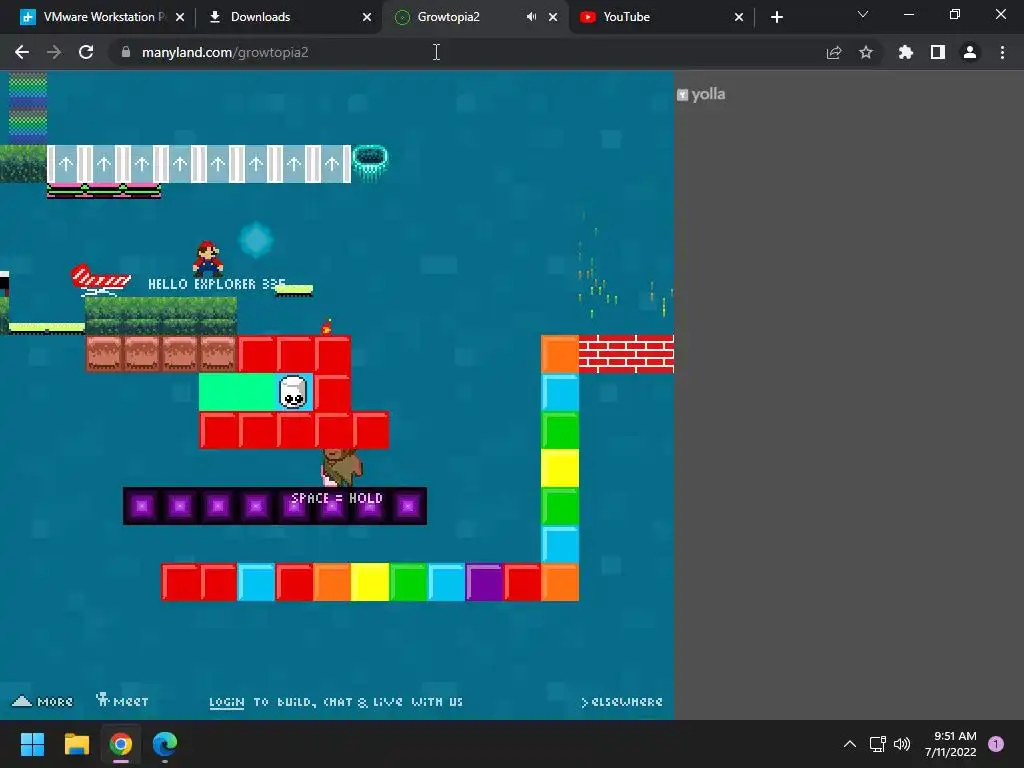
Task: Open File Explorer from taskbar
Action: (x=76, y=744)
